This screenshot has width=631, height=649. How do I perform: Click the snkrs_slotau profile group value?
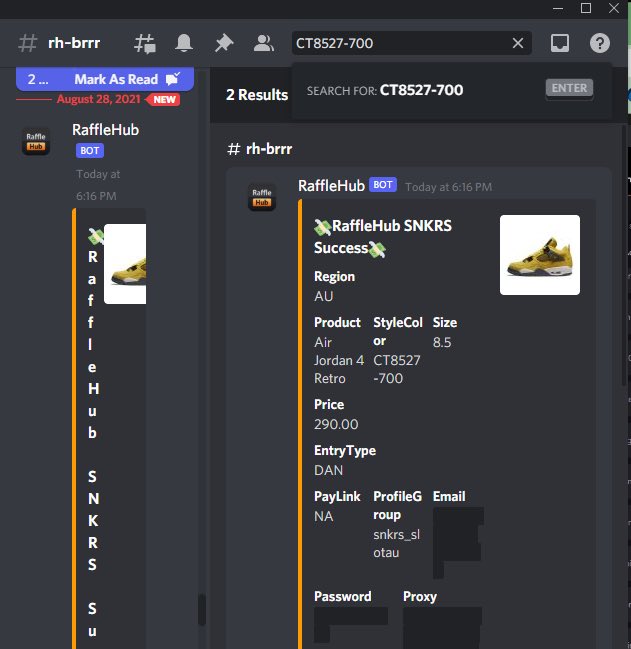point(396,543)
